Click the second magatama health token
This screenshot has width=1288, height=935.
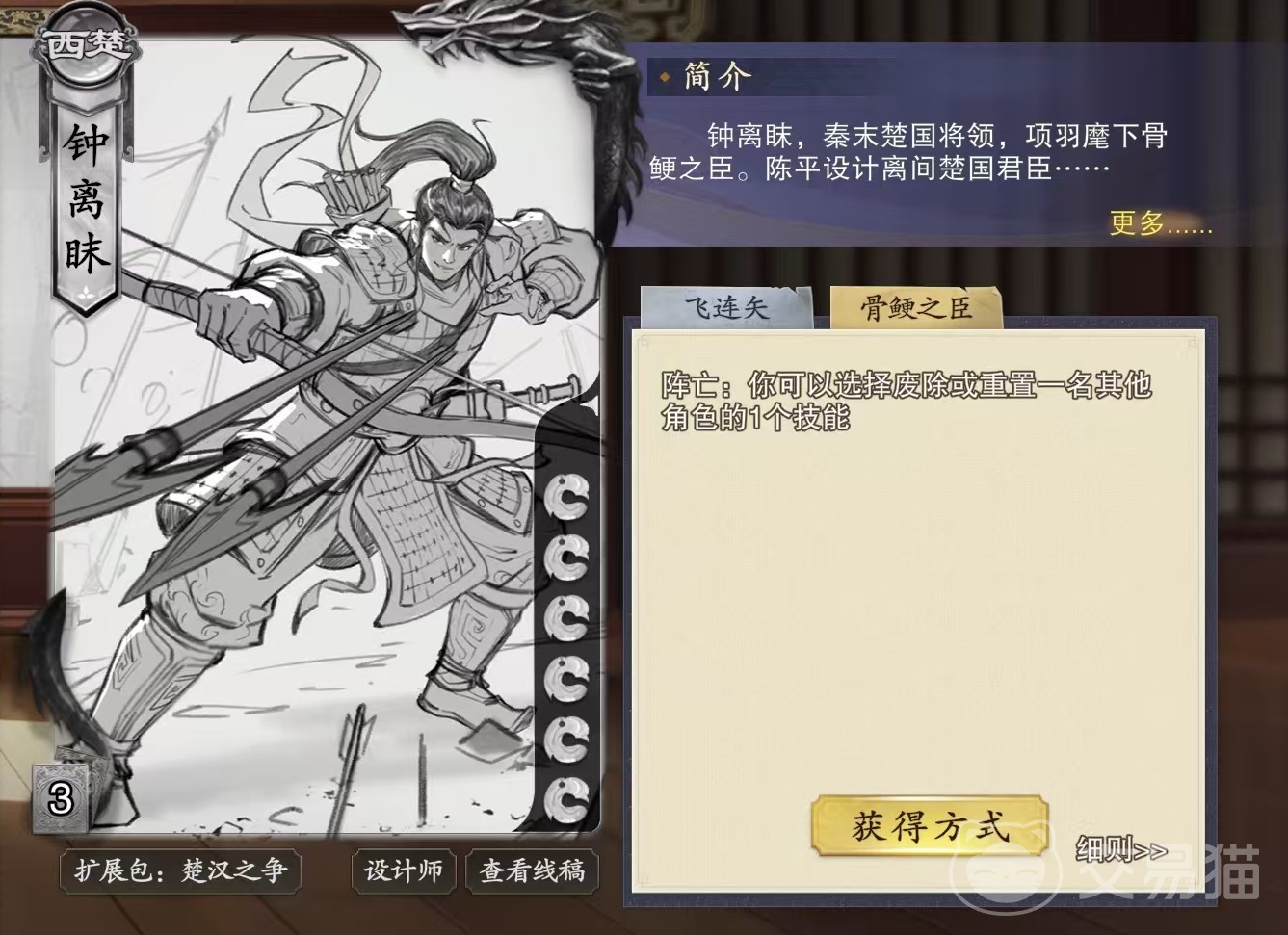click(567, 558)
